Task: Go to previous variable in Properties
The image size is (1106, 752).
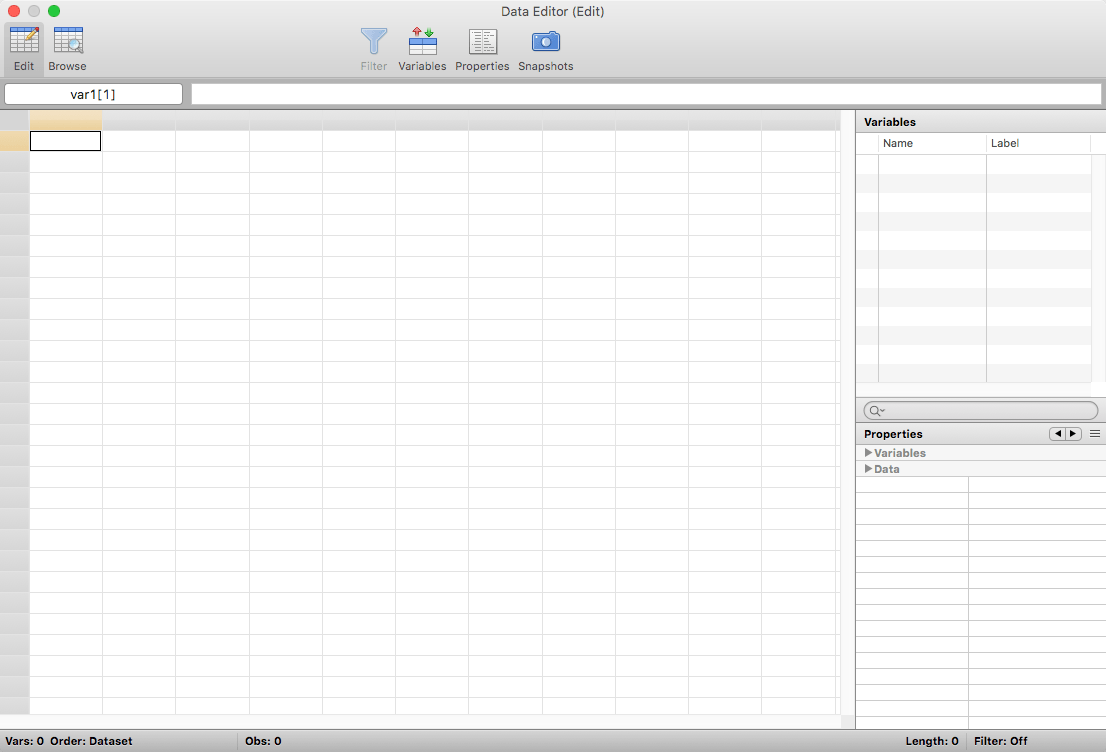Action: coord(1057,434)
